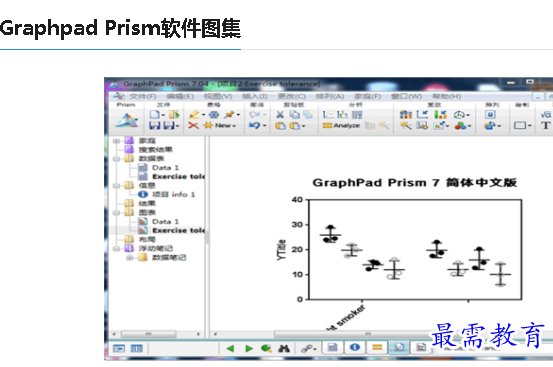This screenshot has width=553, height=367.
Task: Switch to info sheet tab icon
Action: 355,348
